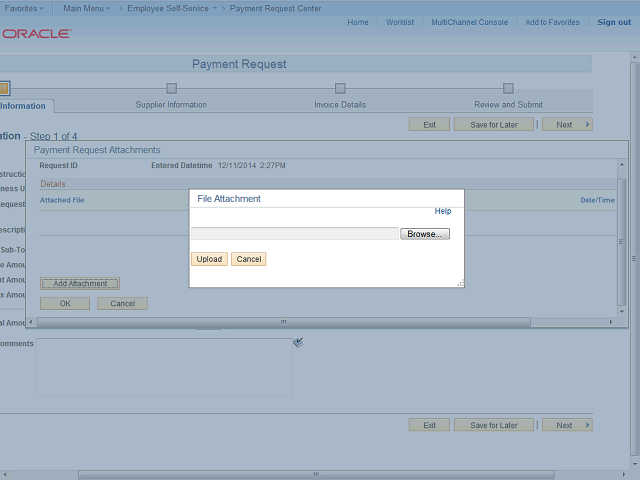Click the spell check icon beside Comments
Screen dimensions: 640x480
[x=298, y=342]
